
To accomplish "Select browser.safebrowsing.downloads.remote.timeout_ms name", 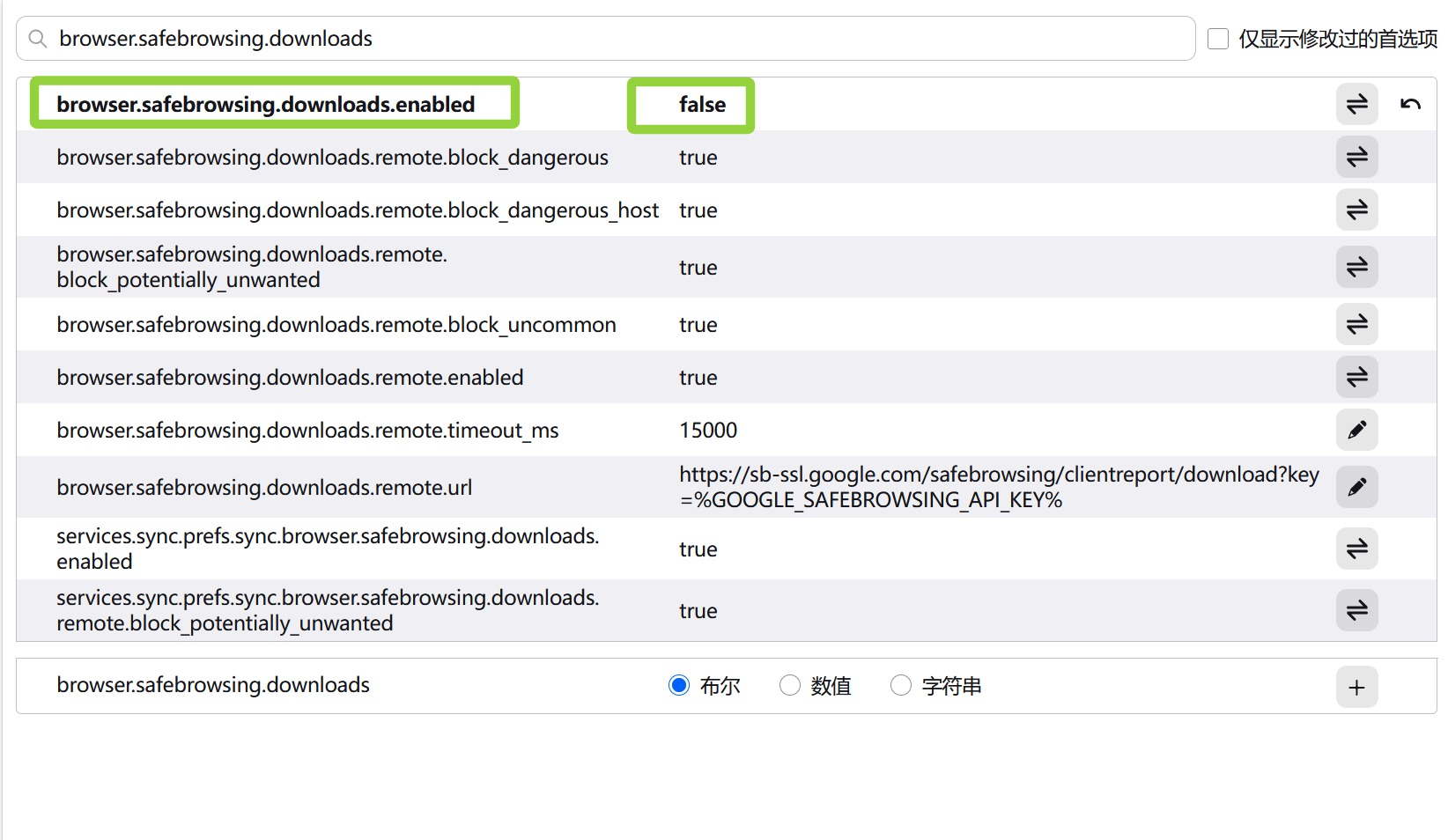I will [307, 431].
